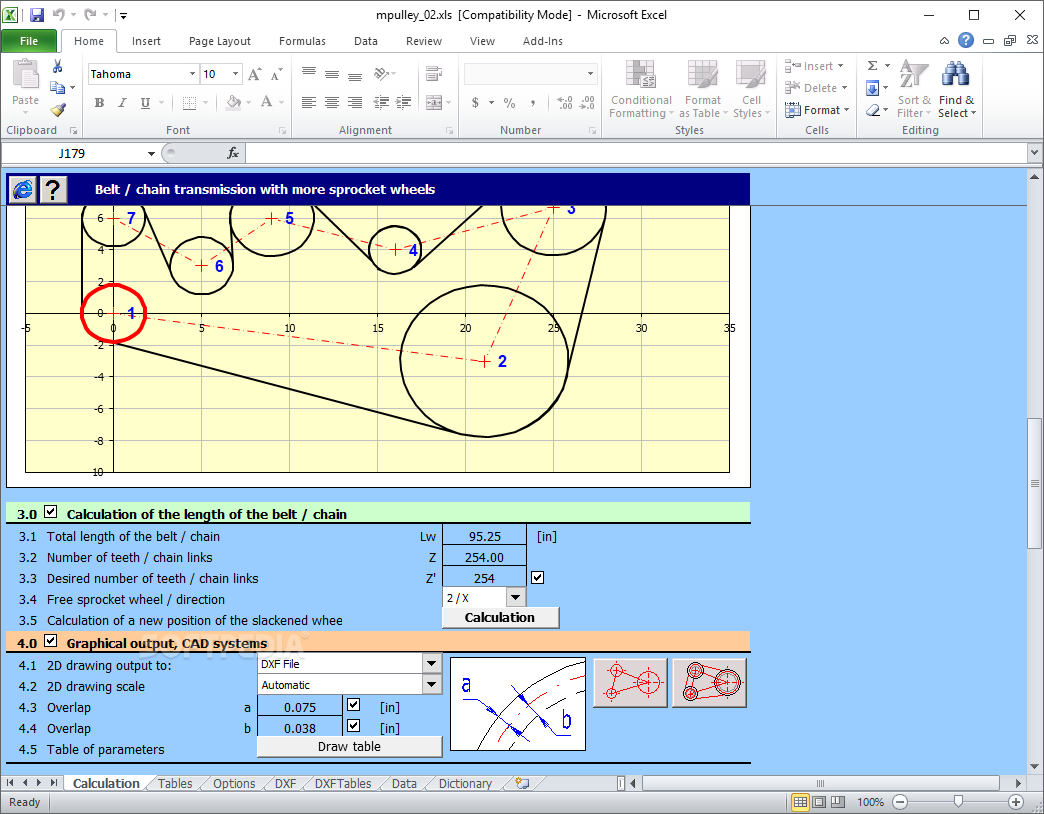Toggle the section 4.0 checkbox
The height and width of the screenshot is (814, 1044).
point(51,641)
